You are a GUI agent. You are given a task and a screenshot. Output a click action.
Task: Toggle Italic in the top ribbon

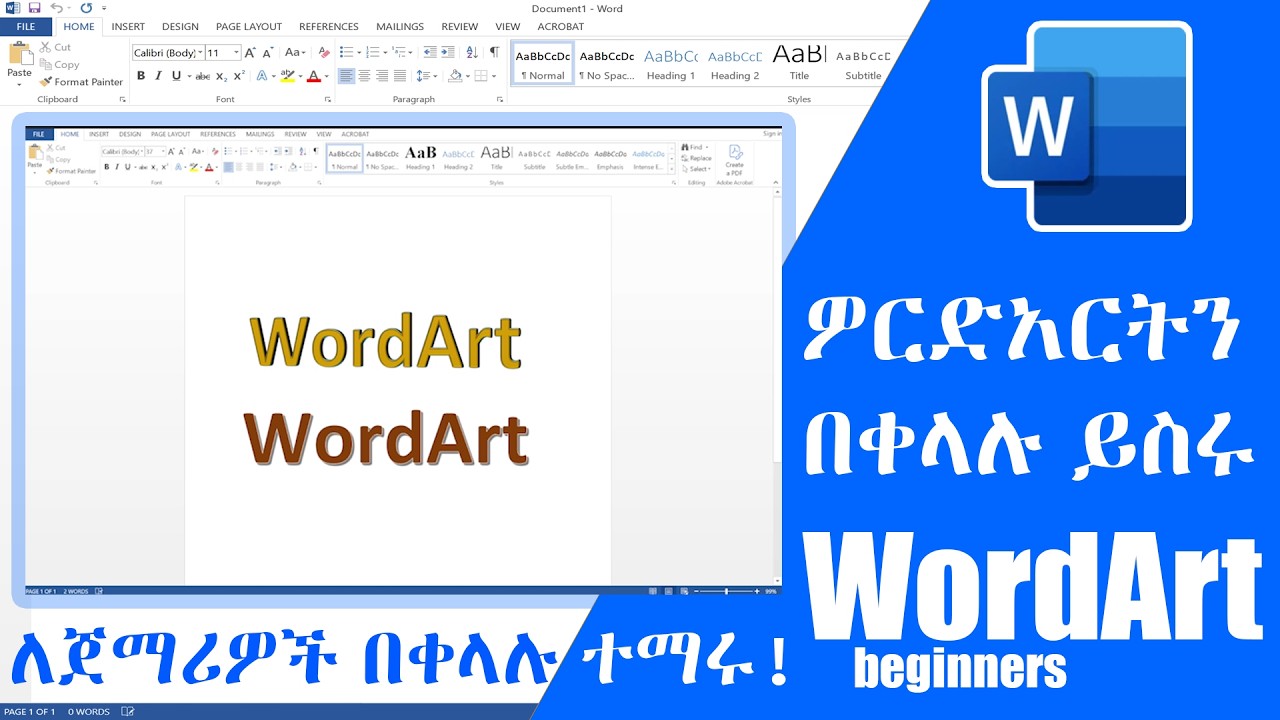pos(158,76)
